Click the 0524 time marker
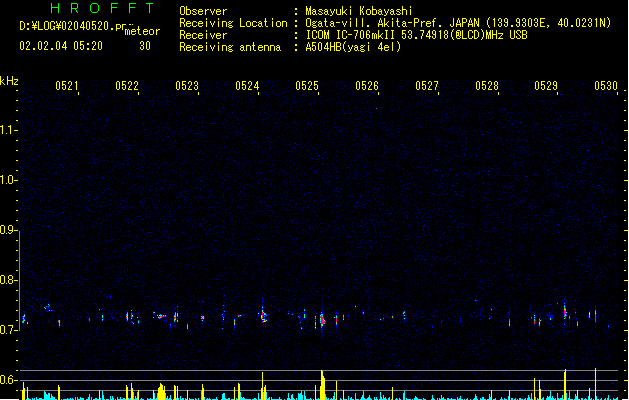Screen dimensions: 629x400 [x=247, y=86]
